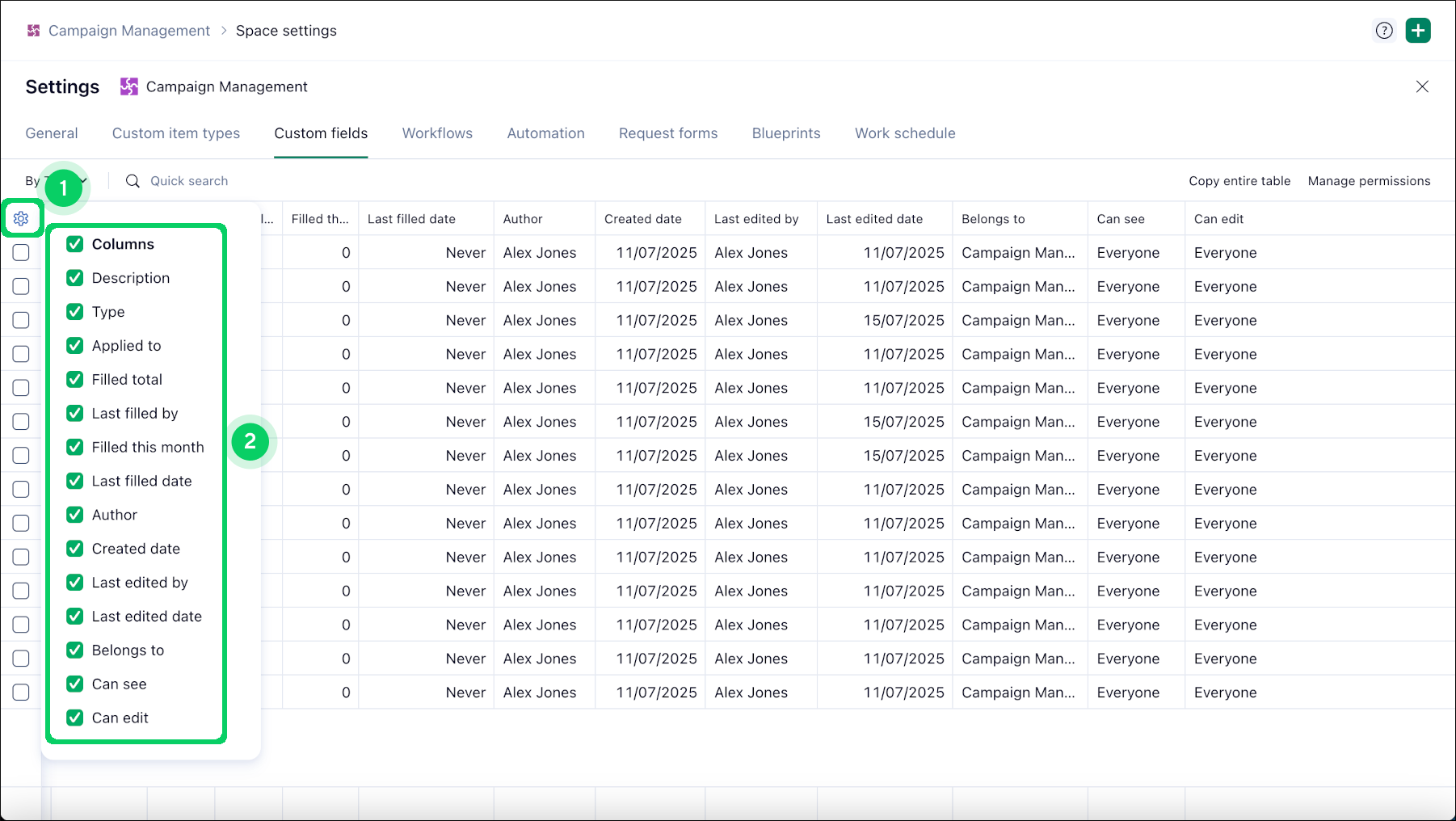Viewport: 1456px width, 821px height.
Task: Go to the Request forms tab
Action: pyautogui.click(x=667, y=133)
